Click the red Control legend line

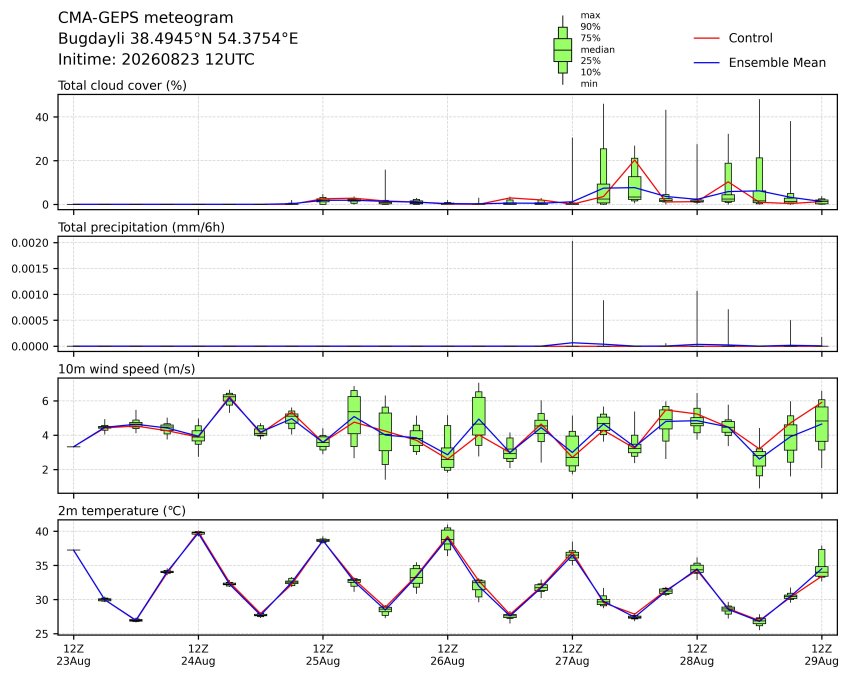tap(706, 38)
